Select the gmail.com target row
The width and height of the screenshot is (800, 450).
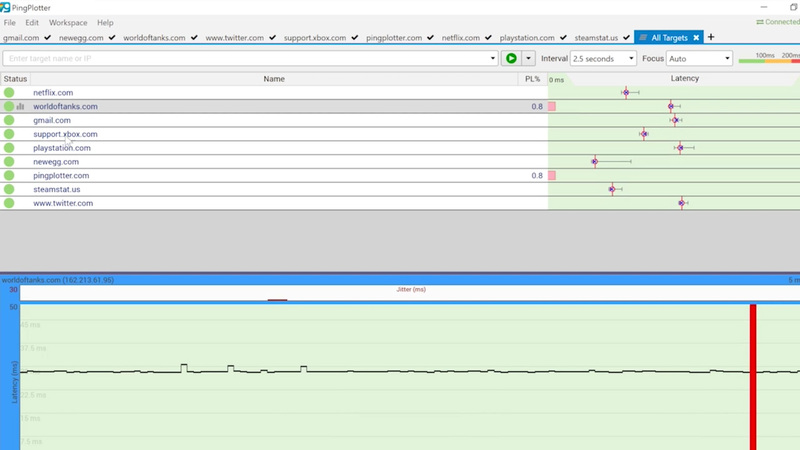tap(400, 120)
